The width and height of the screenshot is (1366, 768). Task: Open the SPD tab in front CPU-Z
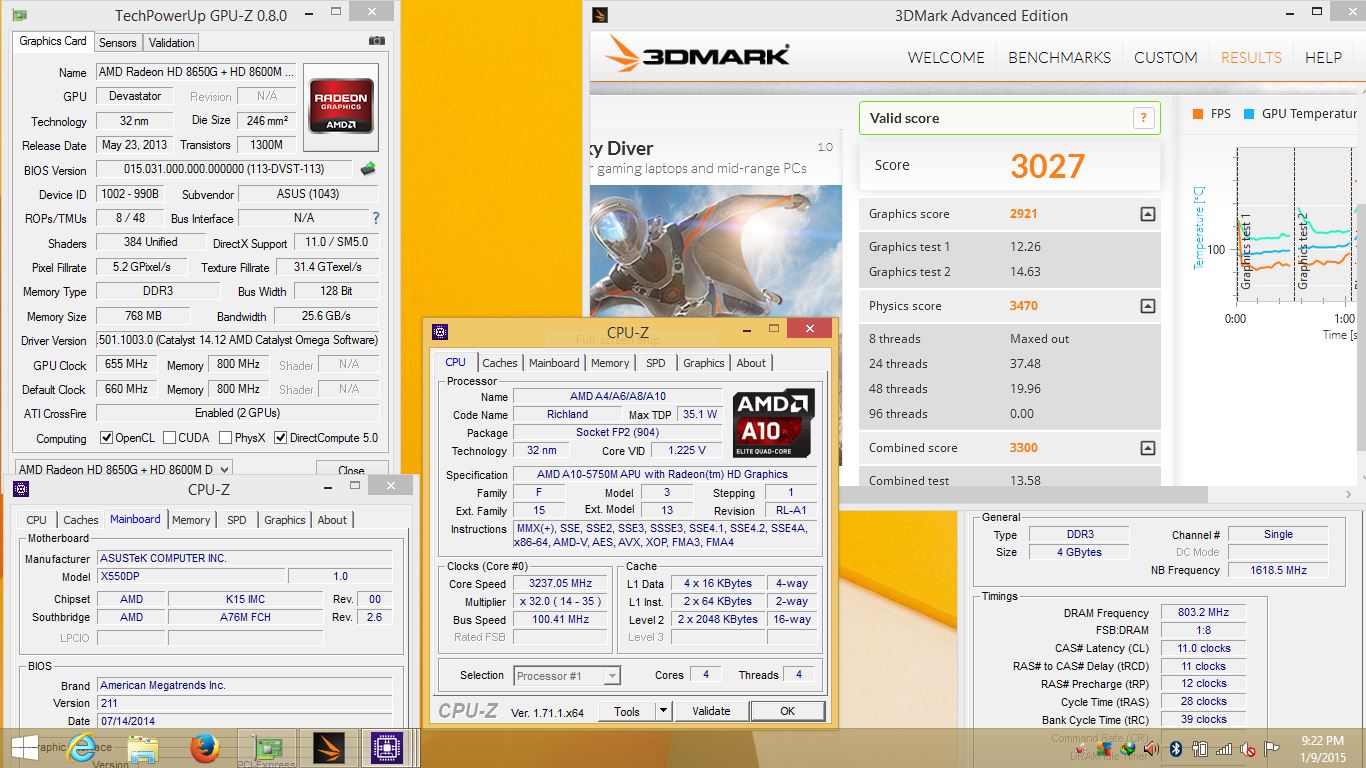click(655, 363)
